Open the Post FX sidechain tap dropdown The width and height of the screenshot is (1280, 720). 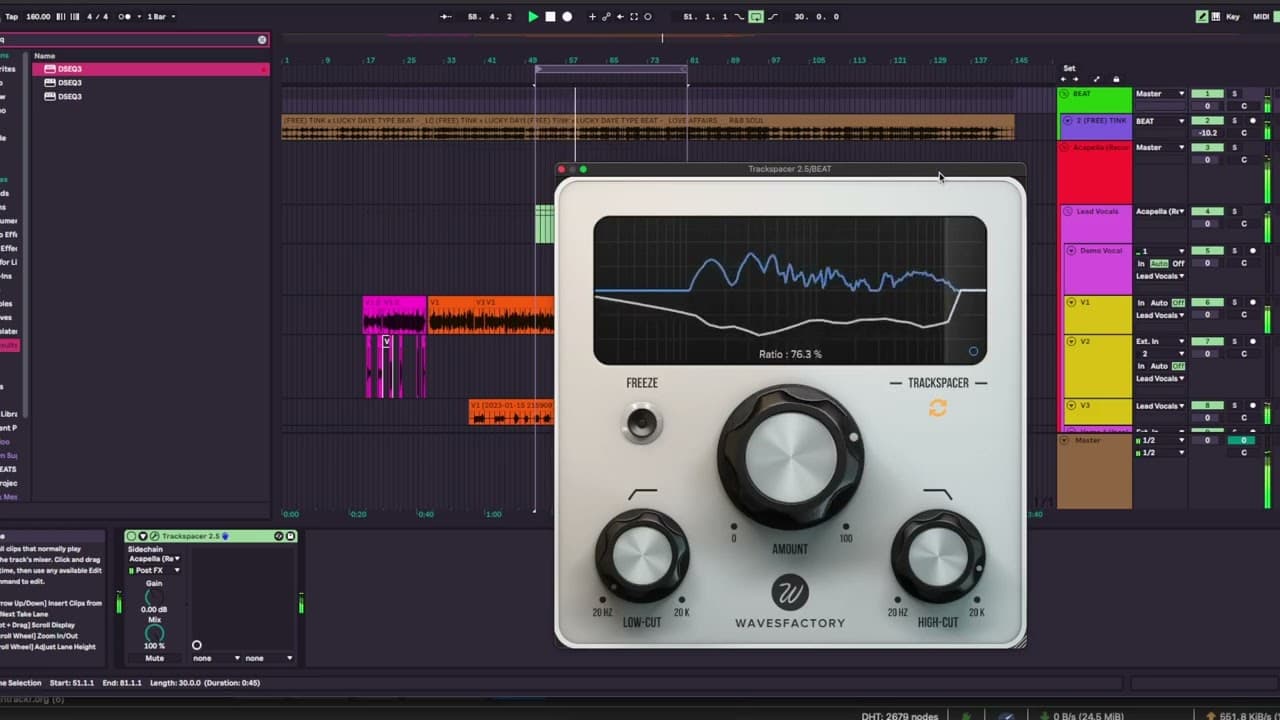[154, 571]
